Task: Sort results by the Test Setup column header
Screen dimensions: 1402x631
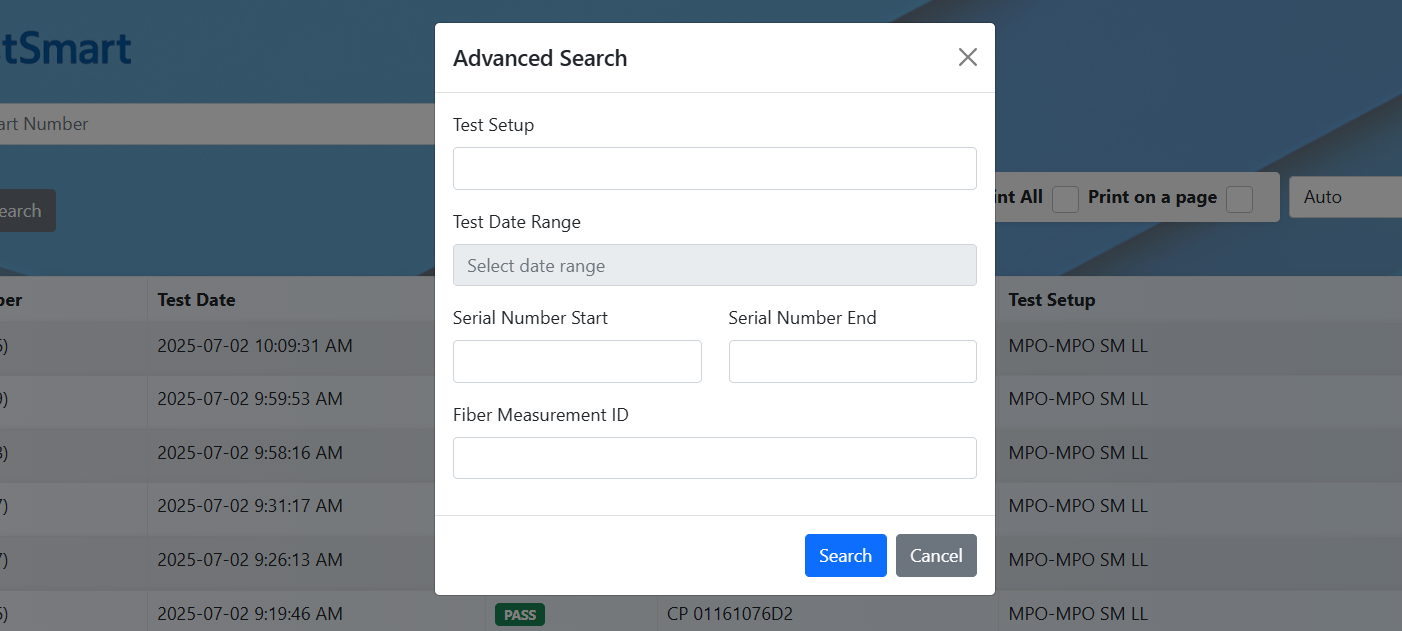Action: click(x=1051, y=299)
